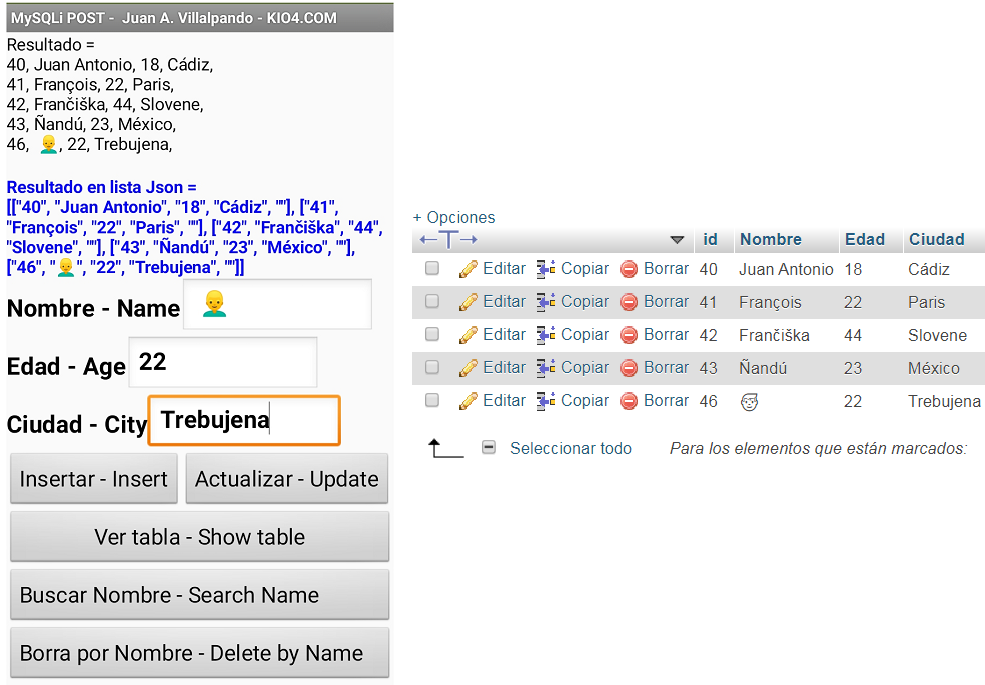Click the Seleccionar todo link
985x685 pixels.
point(570,448)
